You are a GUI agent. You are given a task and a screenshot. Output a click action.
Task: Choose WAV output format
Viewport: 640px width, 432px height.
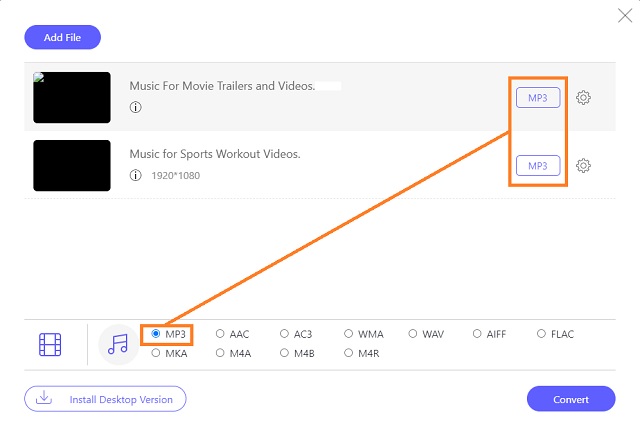(x=413, y=334)
